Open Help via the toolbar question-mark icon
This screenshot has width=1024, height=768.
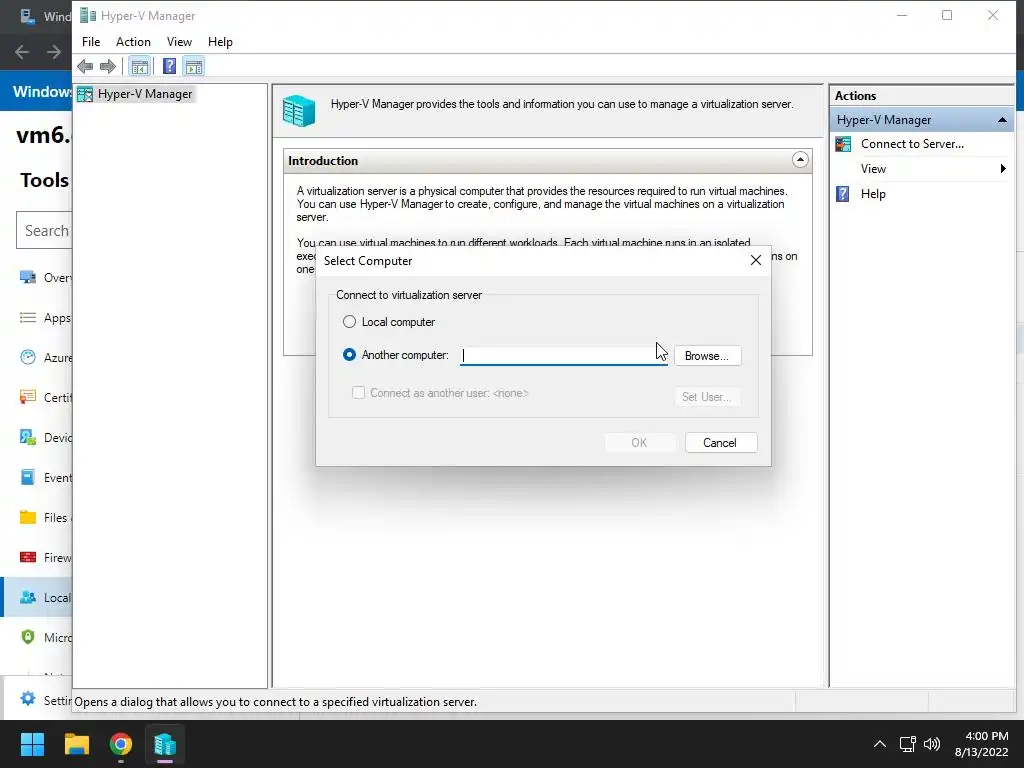pos(169,66)
